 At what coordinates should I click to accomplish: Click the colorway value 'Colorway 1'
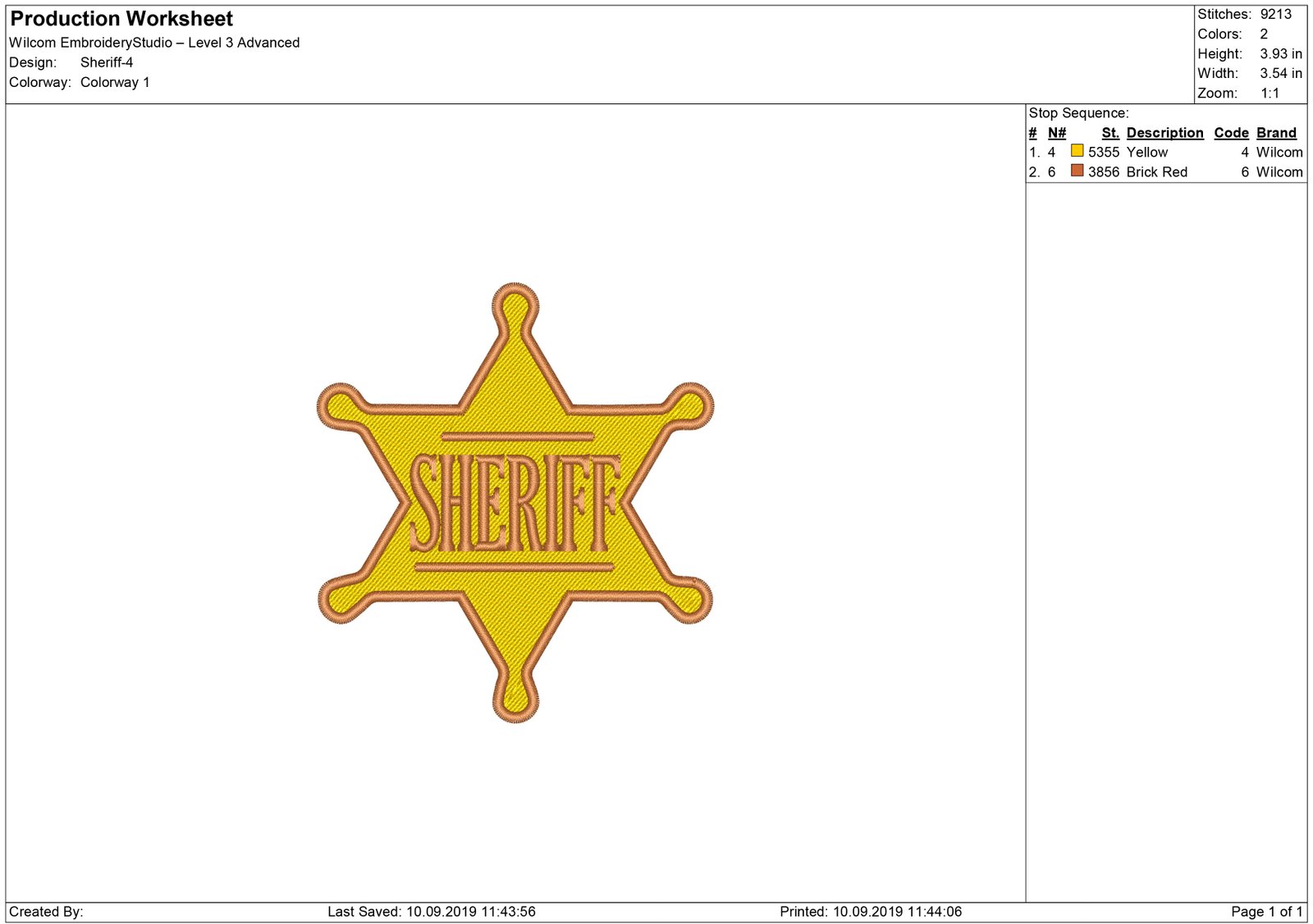(115, 82)
